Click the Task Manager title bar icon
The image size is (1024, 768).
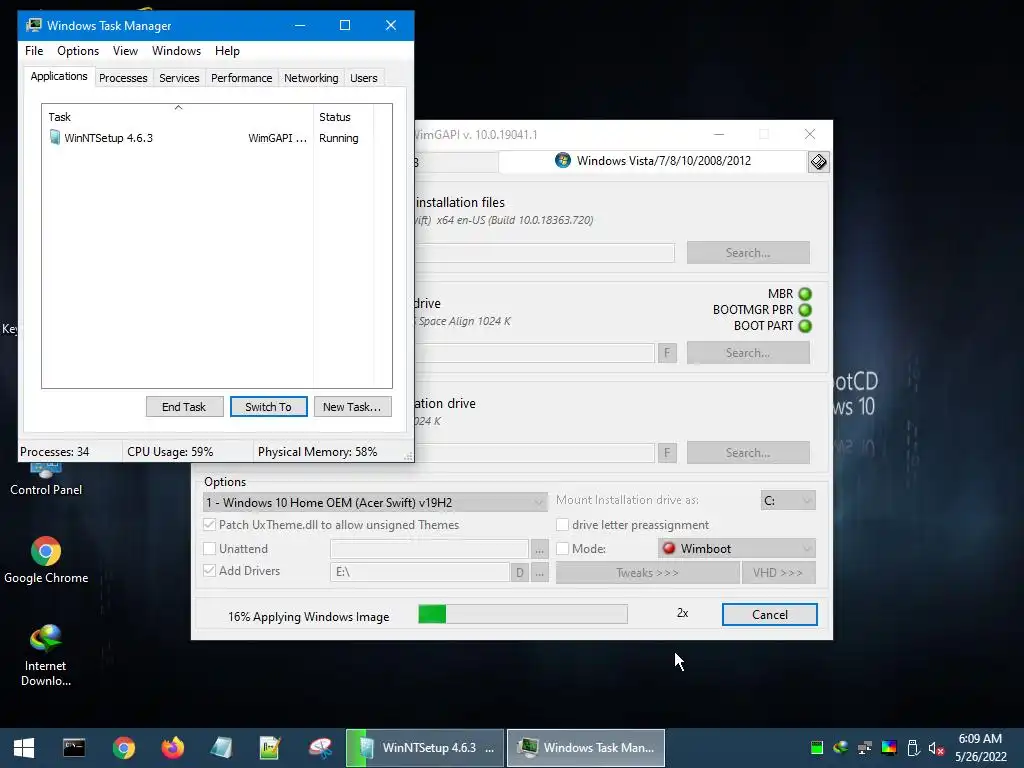click(34, 25)
